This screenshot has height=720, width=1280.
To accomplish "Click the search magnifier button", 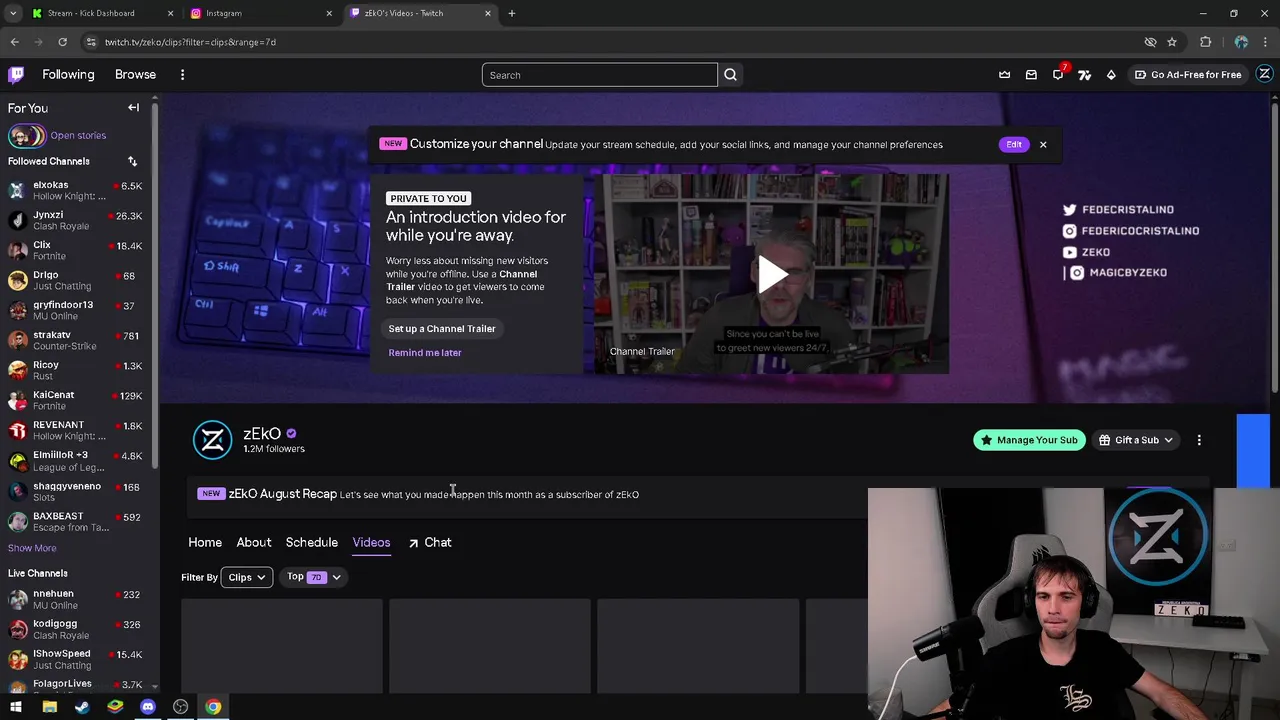I will pos(730,75).
